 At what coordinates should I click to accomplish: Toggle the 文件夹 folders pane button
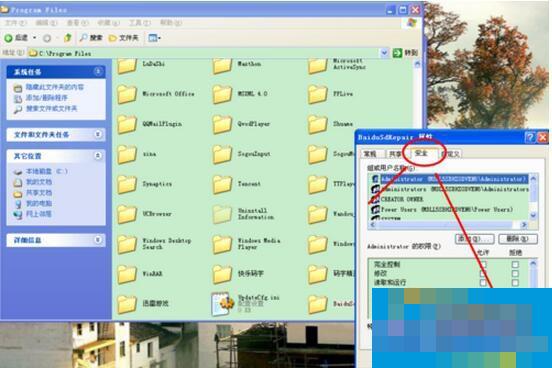[124, 38]
